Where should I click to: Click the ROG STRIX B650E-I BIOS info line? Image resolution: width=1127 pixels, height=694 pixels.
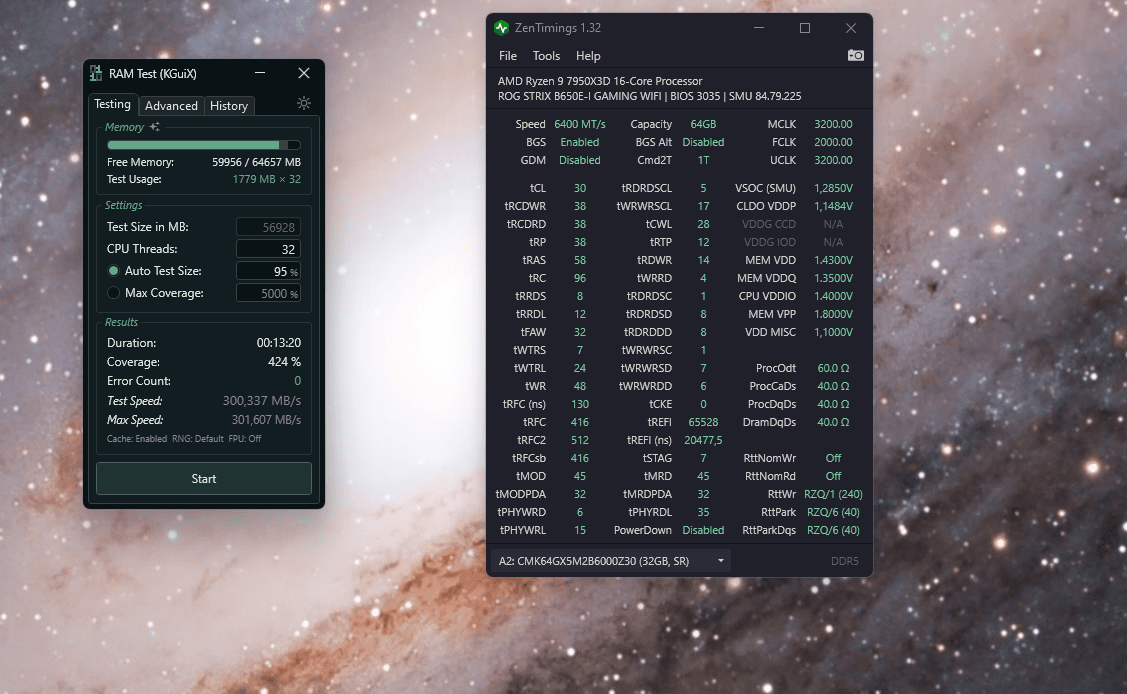(x=649, y=96)
